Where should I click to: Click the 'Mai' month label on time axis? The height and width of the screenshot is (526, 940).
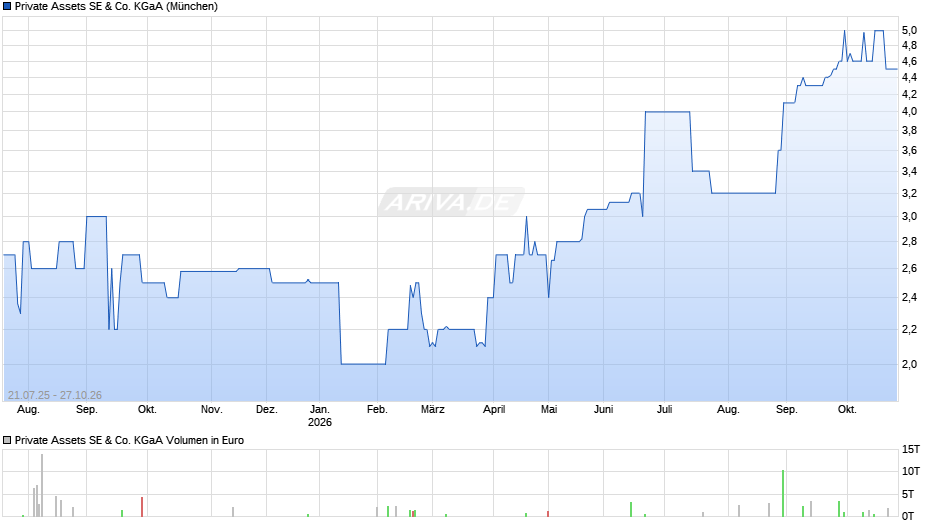click(549, 410)
